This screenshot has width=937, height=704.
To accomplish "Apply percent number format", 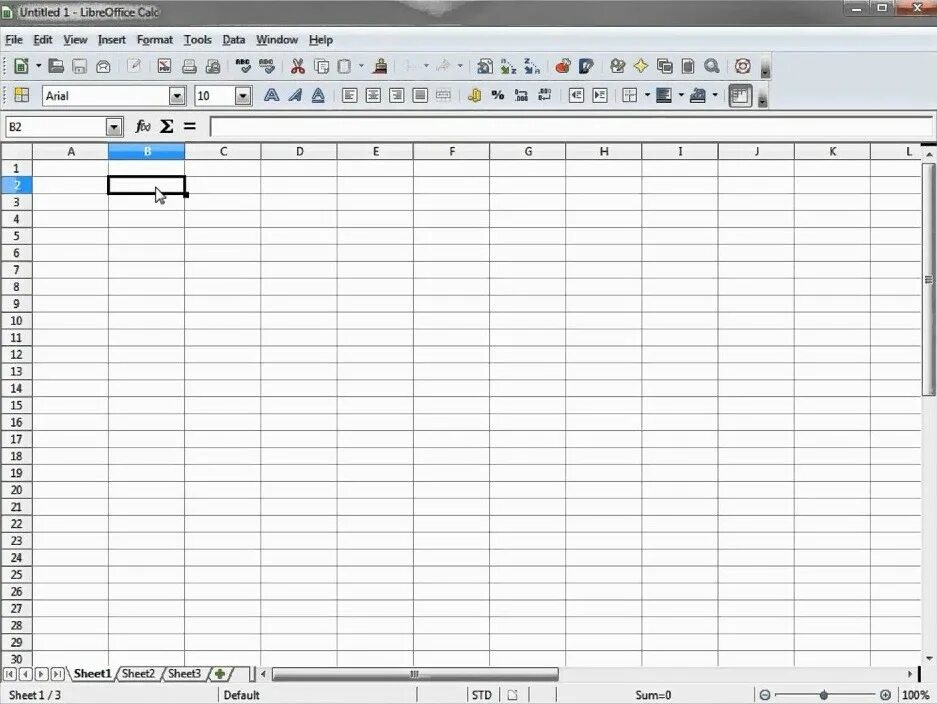I will [498, 96].
